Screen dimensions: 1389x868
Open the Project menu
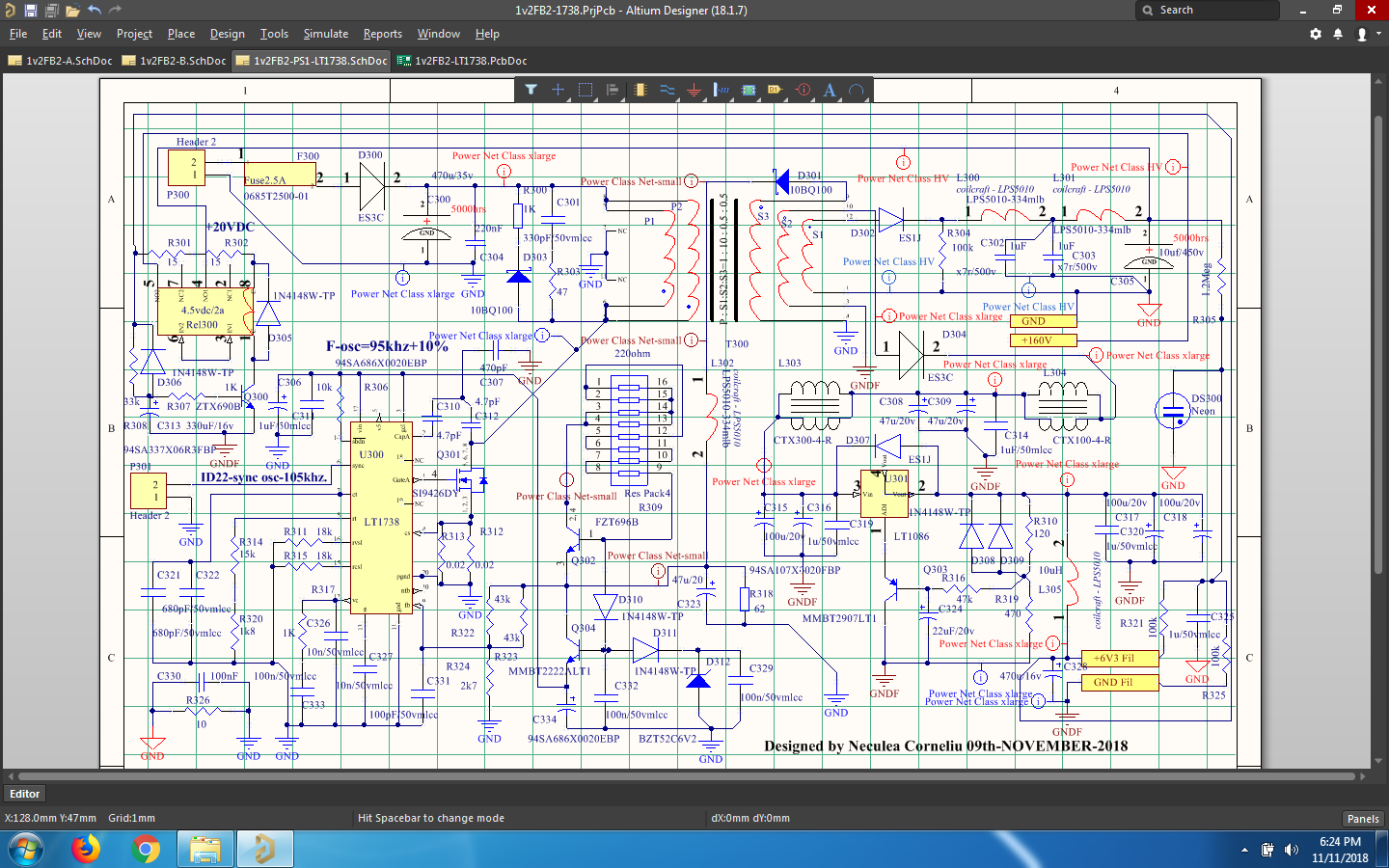134,34
